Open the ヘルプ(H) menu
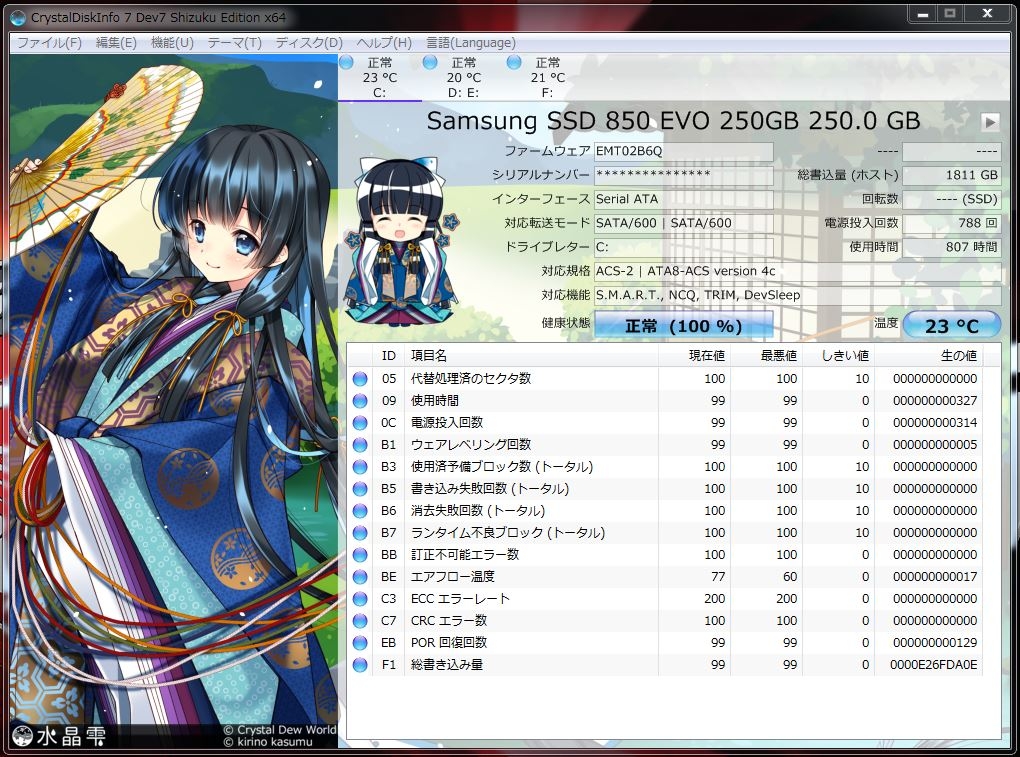 384,43
